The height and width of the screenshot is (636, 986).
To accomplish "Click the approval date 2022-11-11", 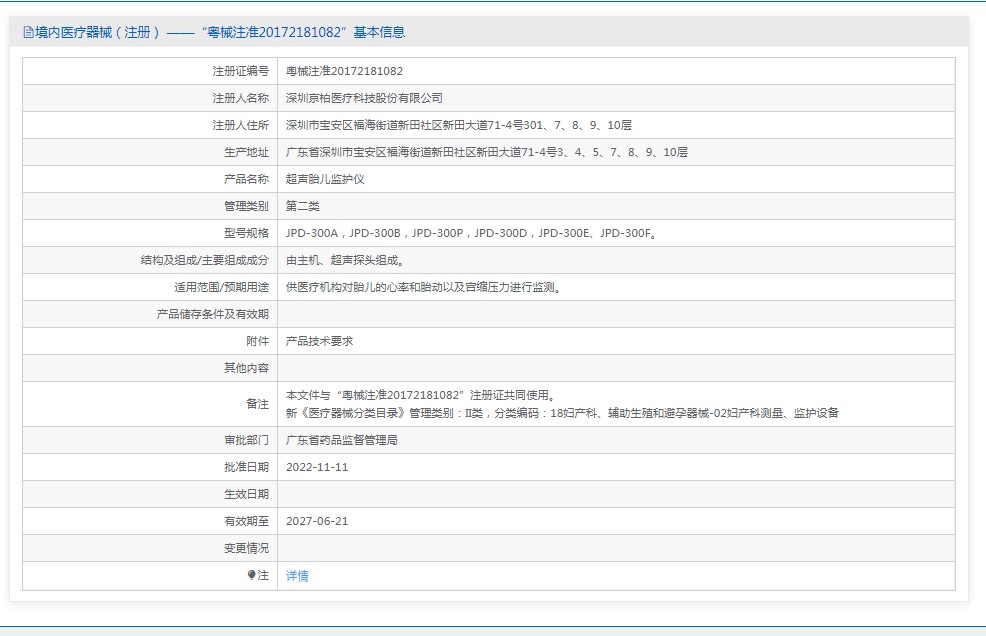I will point(317,467).
